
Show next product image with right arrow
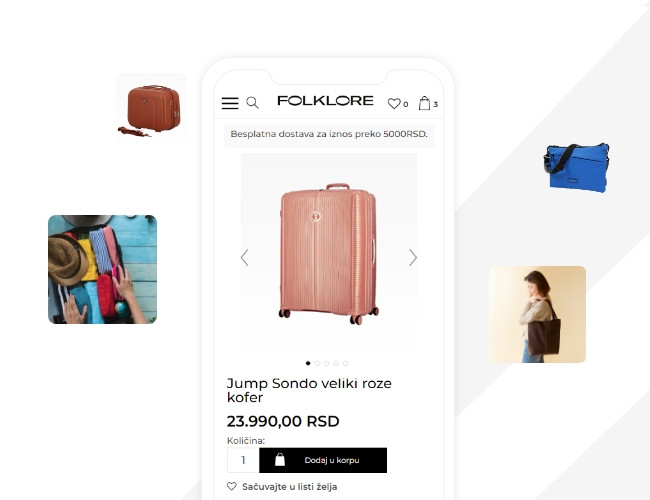(412, 257)
